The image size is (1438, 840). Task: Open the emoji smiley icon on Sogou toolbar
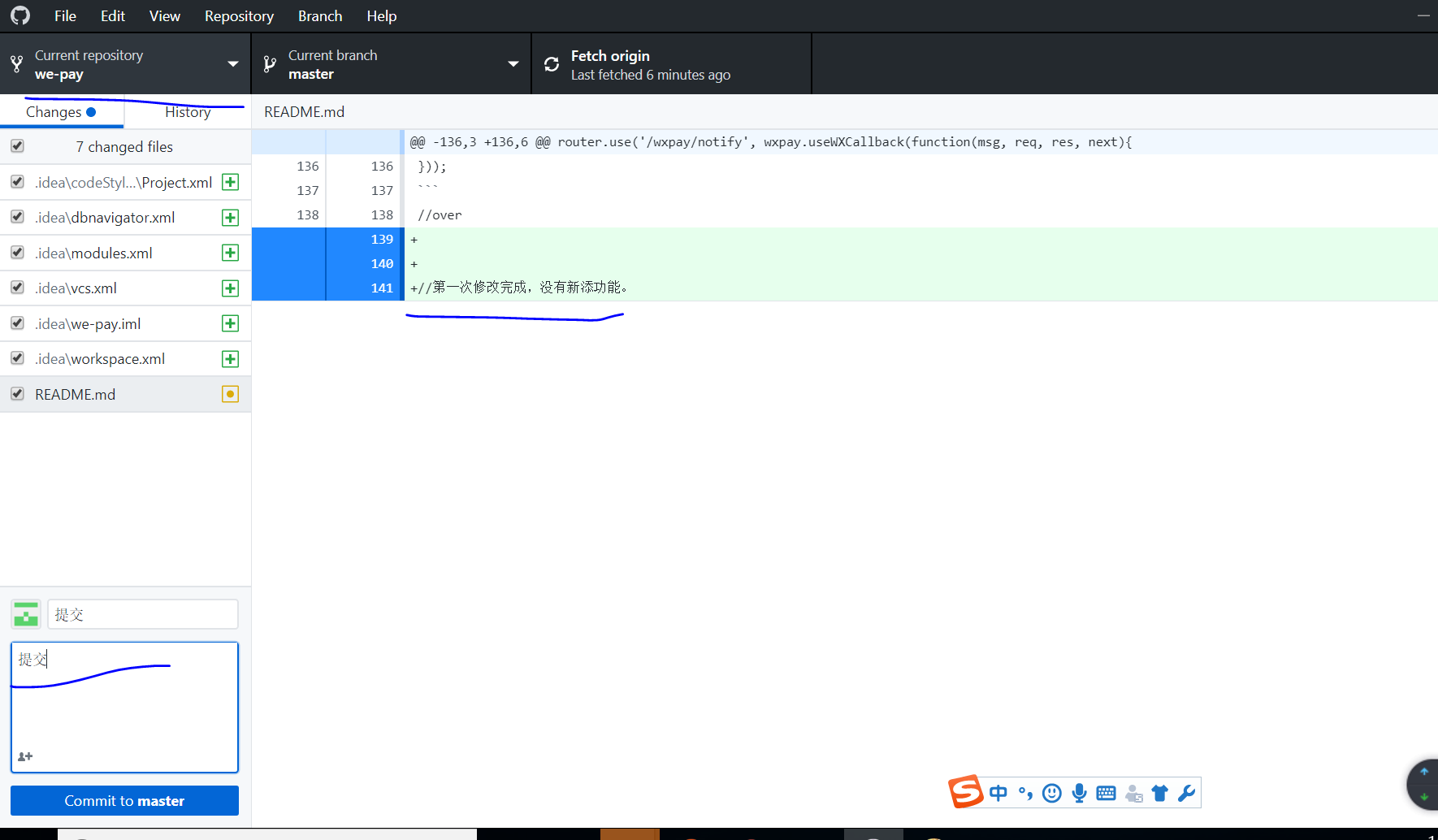1052,793
